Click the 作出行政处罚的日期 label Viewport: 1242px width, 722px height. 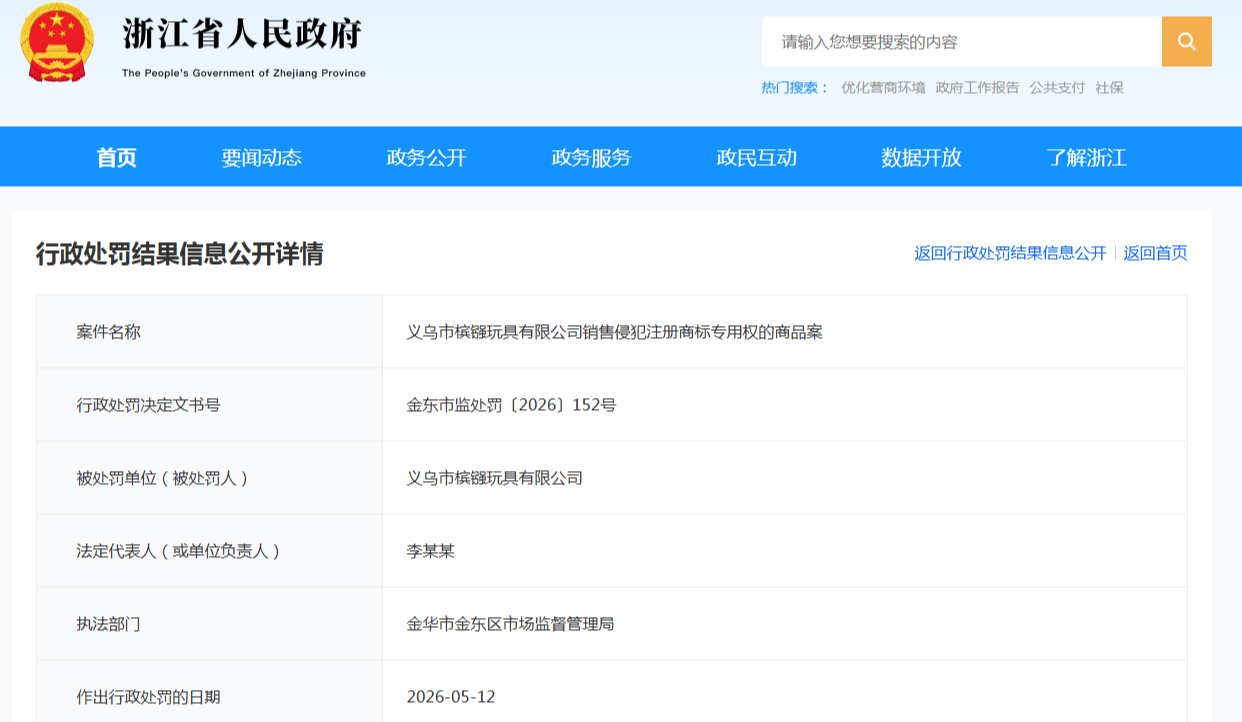coord(149,697)
